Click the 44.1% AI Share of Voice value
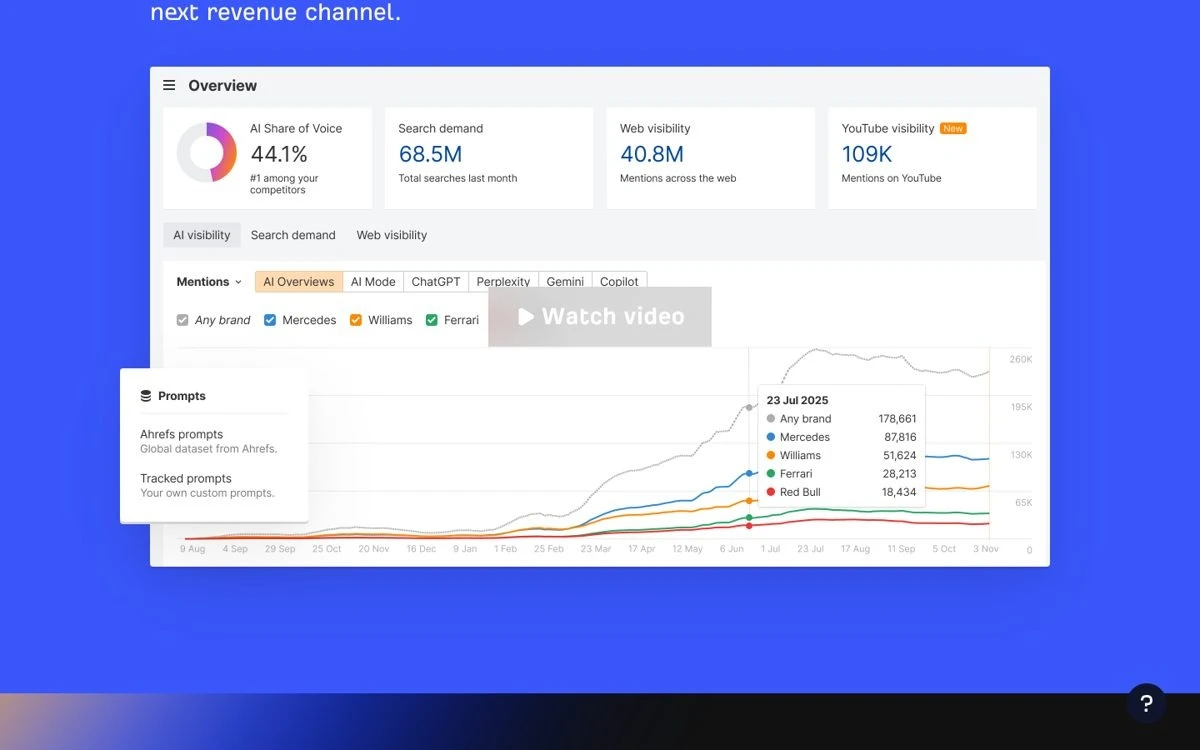 click(279, 154)
